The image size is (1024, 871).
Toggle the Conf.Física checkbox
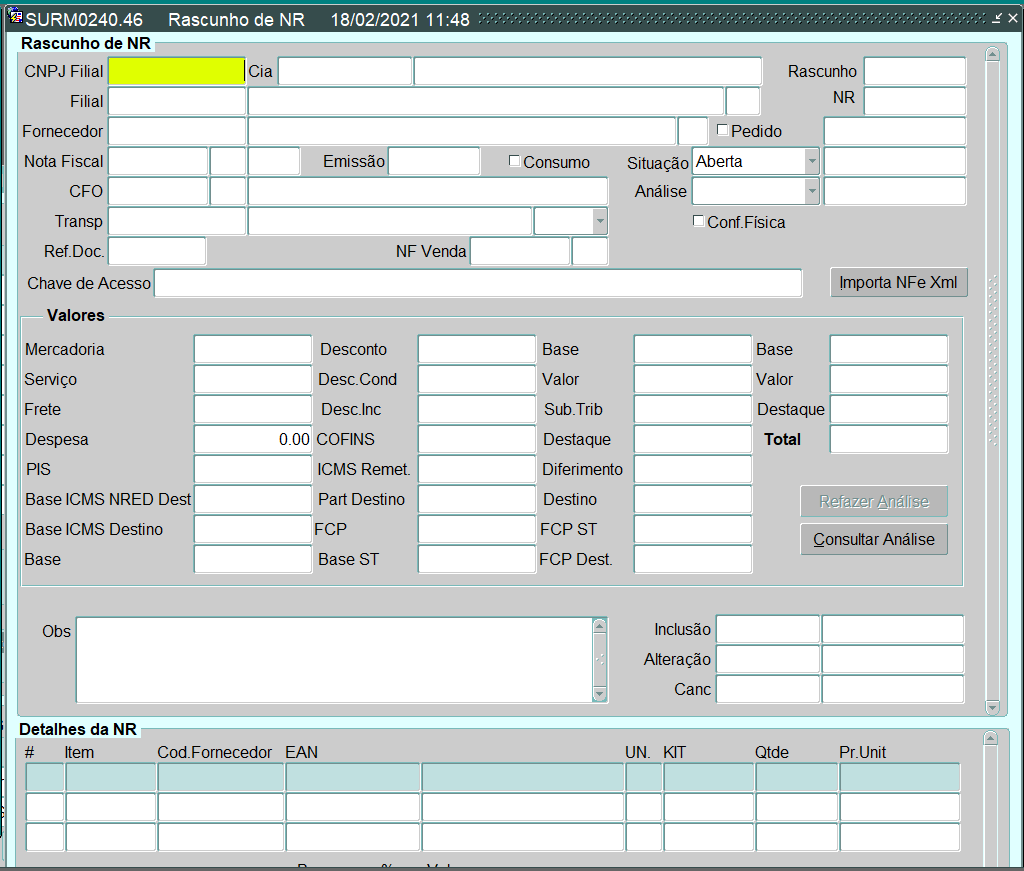pyautogui.click(x=698, y=221)
